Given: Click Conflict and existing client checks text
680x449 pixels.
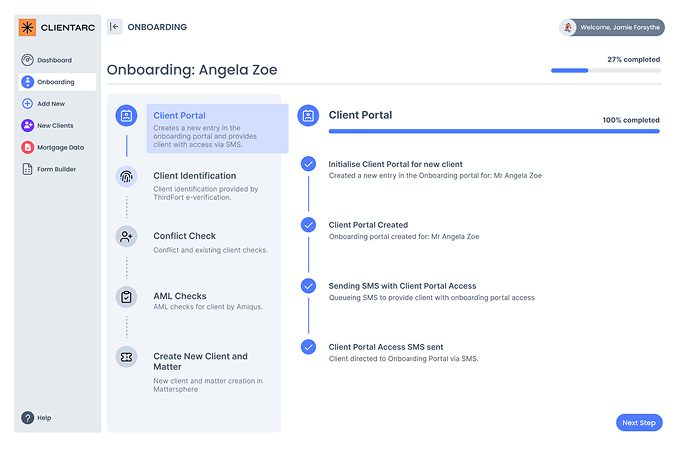Looking at the screenshot, I should point(210,250).
